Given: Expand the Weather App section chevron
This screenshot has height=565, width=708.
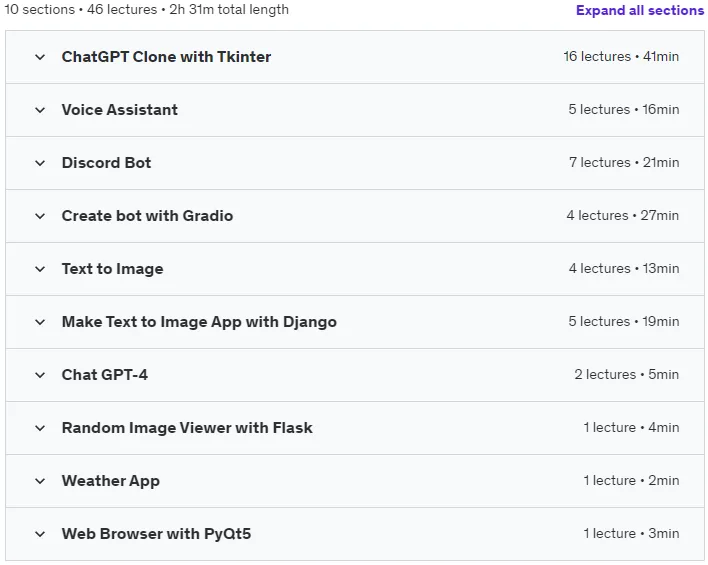Looking at the screenshot, I should [40, 481].
